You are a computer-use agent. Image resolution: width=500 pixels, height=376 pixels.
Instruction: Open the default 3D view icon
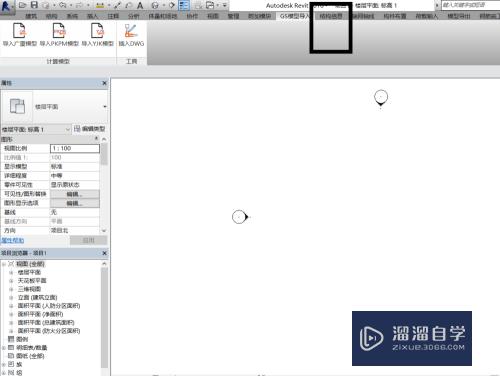tap(155, 5)
